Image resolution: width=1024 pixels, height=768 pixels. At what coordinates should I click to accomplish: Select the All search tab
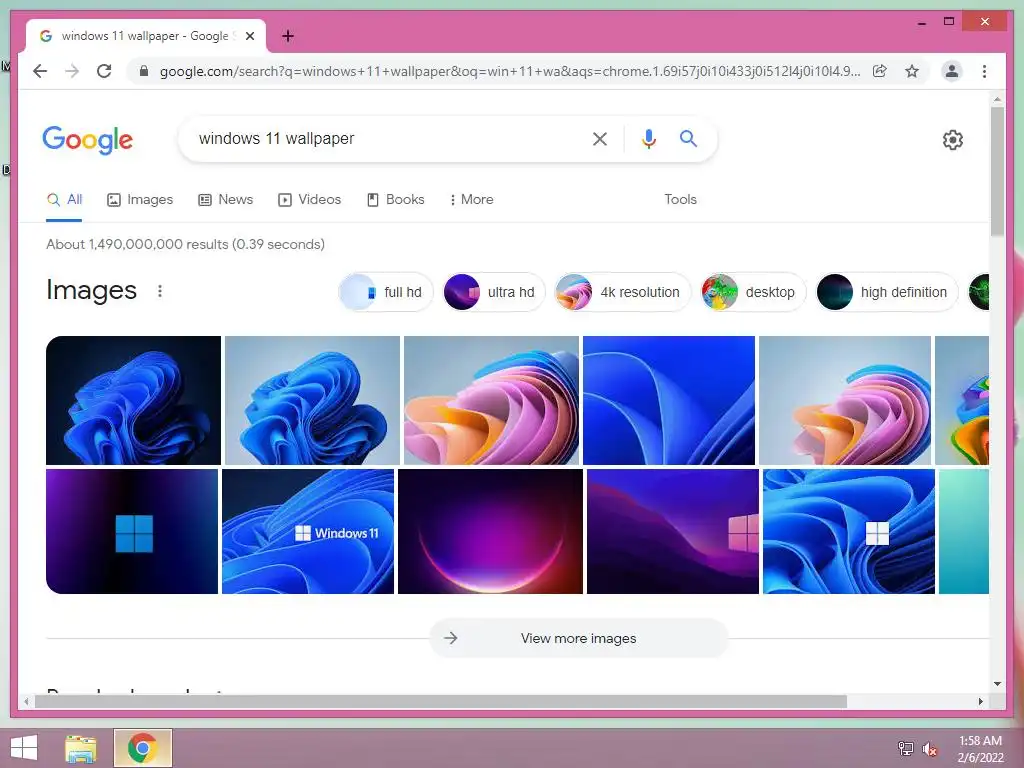click(64, 199)
